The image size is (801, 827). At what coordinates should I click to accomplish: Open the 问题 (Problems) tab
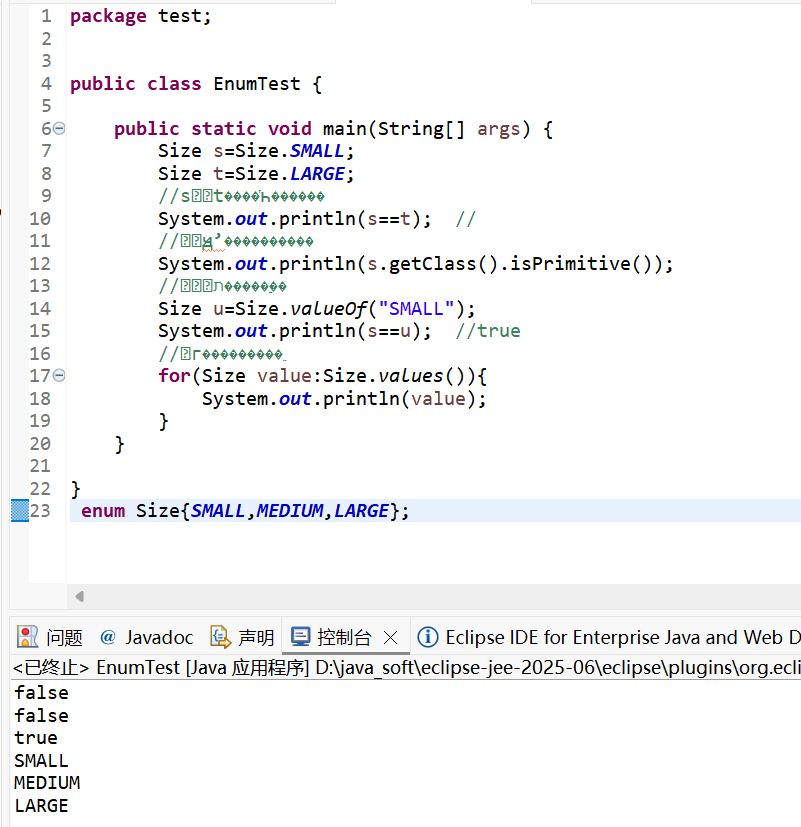pyautogui.click(x=50, y=637)
